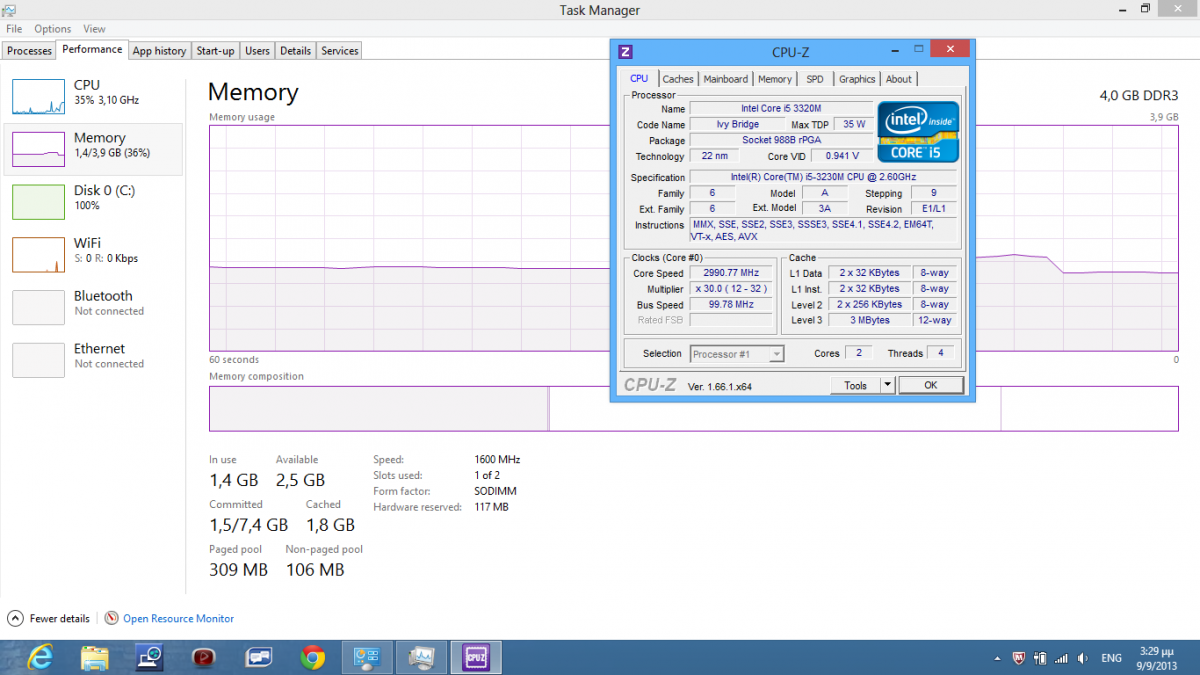Select the CPU tab in CPU-Z
Viewport: 1200px width, 675px height.
[x=639, y=78]
